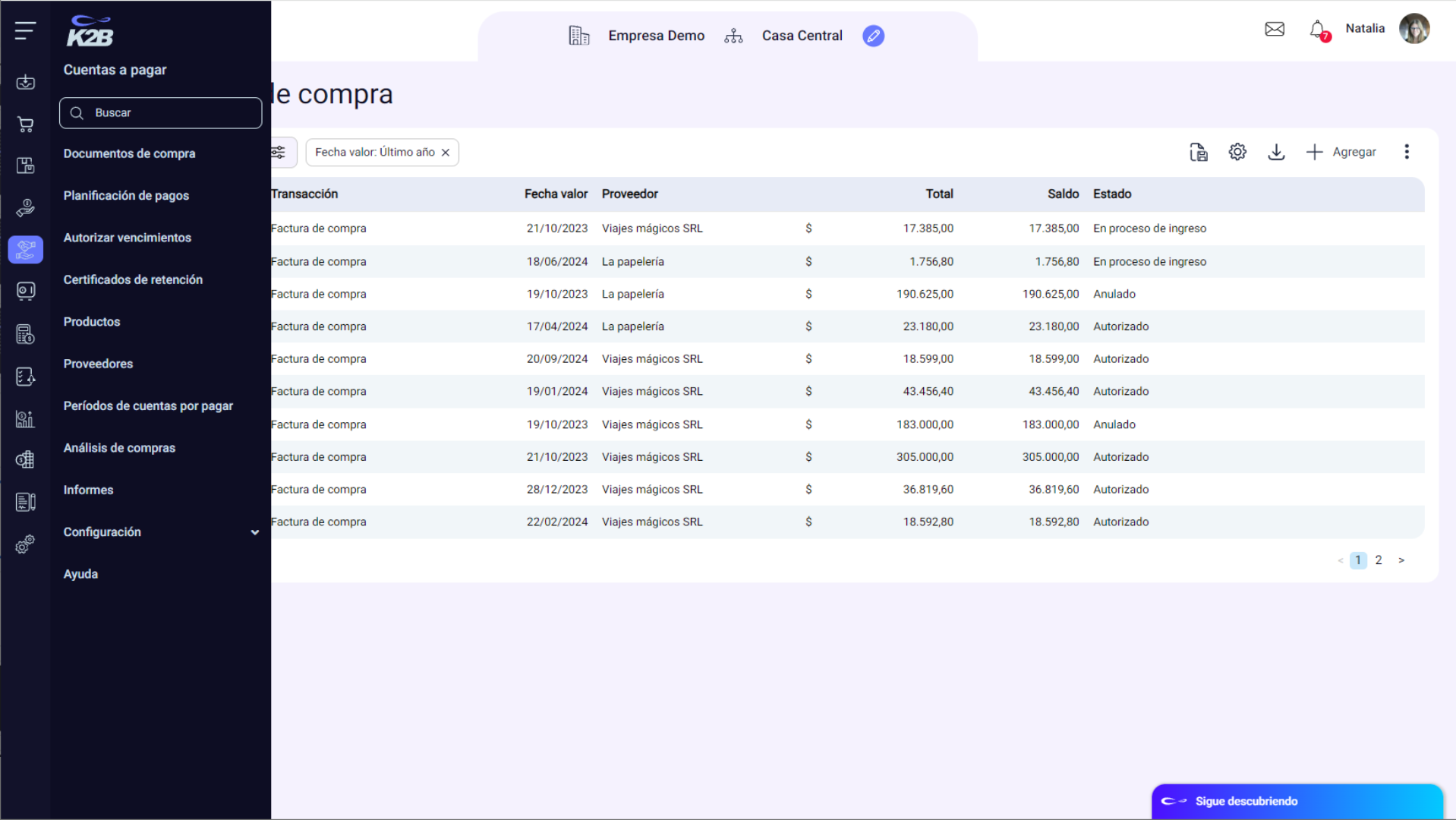Click the Buscar search field
This screenshot has height=820, width=1456.
161,112
